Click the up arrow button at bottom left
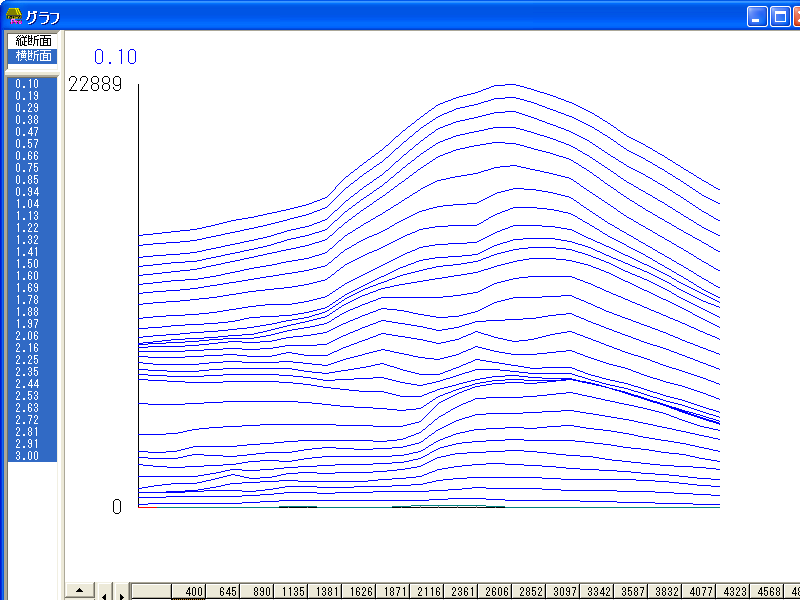 (80, 591)
